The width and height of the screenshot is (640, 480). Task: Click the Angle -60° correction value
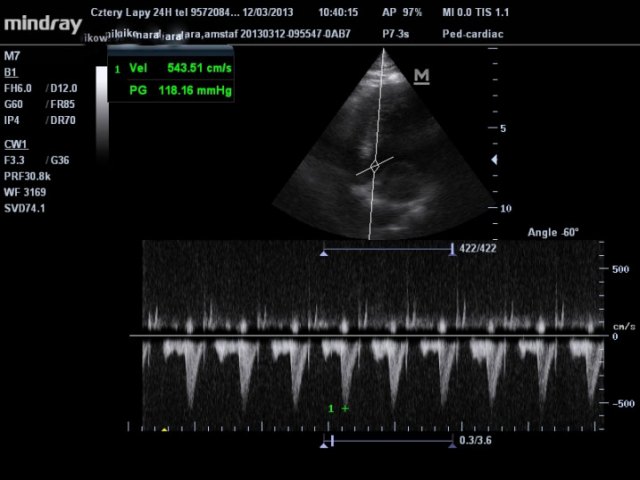(553, 232)
